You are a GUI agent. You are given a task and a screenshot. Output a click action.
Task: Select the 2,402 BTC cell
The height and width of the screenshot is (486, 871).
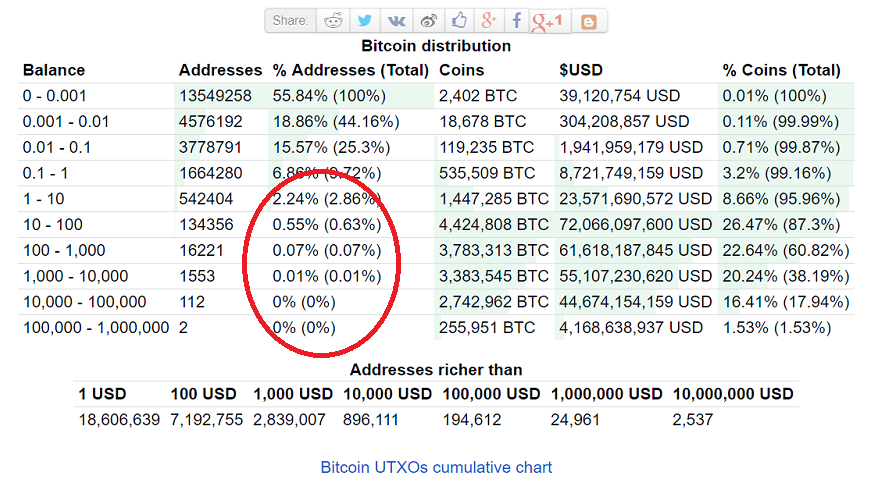click(478, 96)
